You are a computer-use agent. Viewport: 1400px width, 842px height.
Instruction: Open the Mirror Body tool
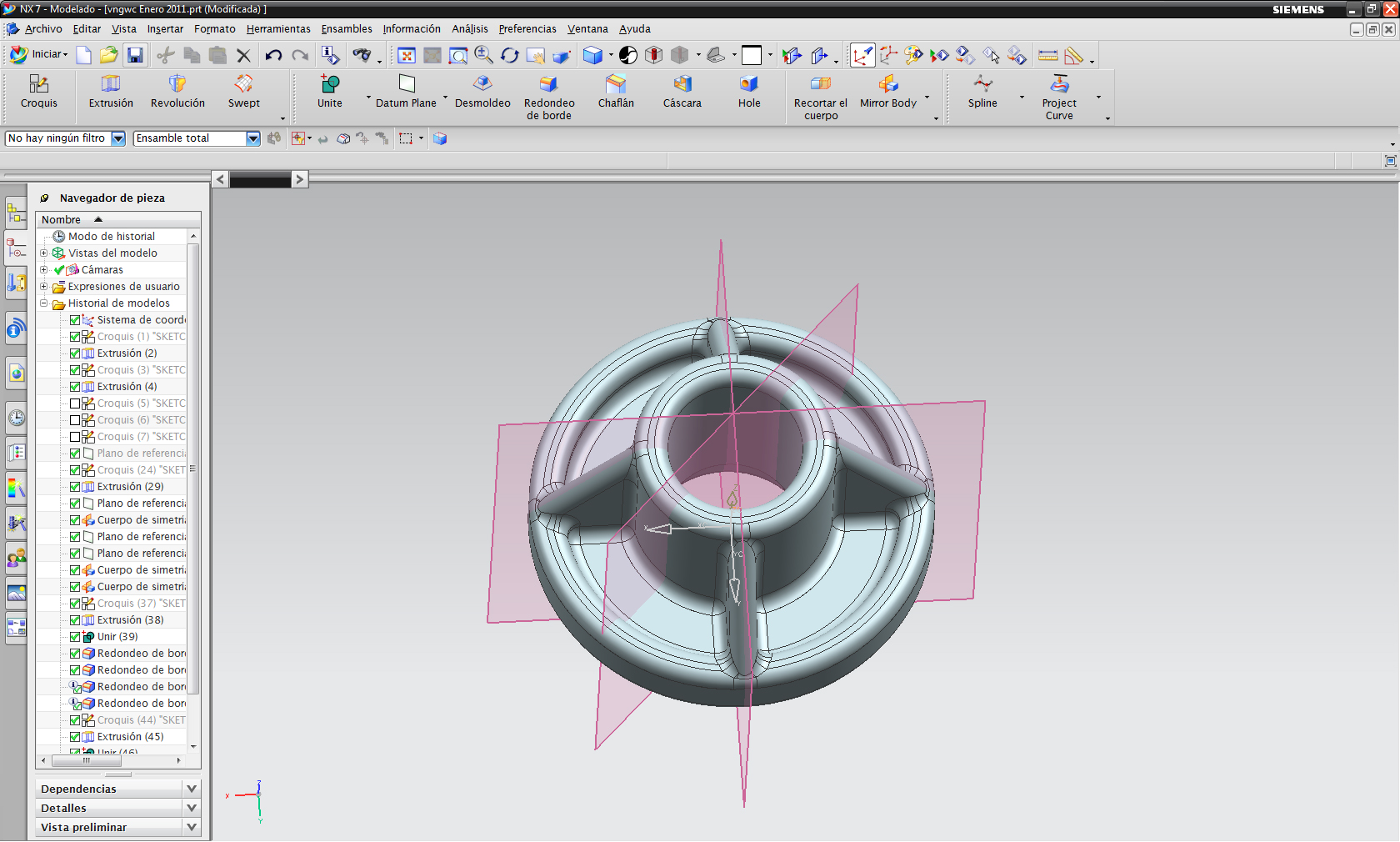(888, 92)
